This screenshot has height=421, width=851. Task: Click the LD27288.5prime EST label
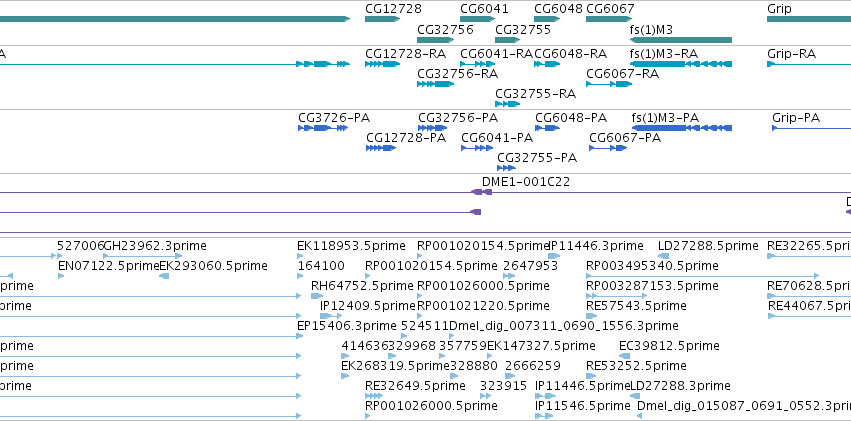(708, 246)
